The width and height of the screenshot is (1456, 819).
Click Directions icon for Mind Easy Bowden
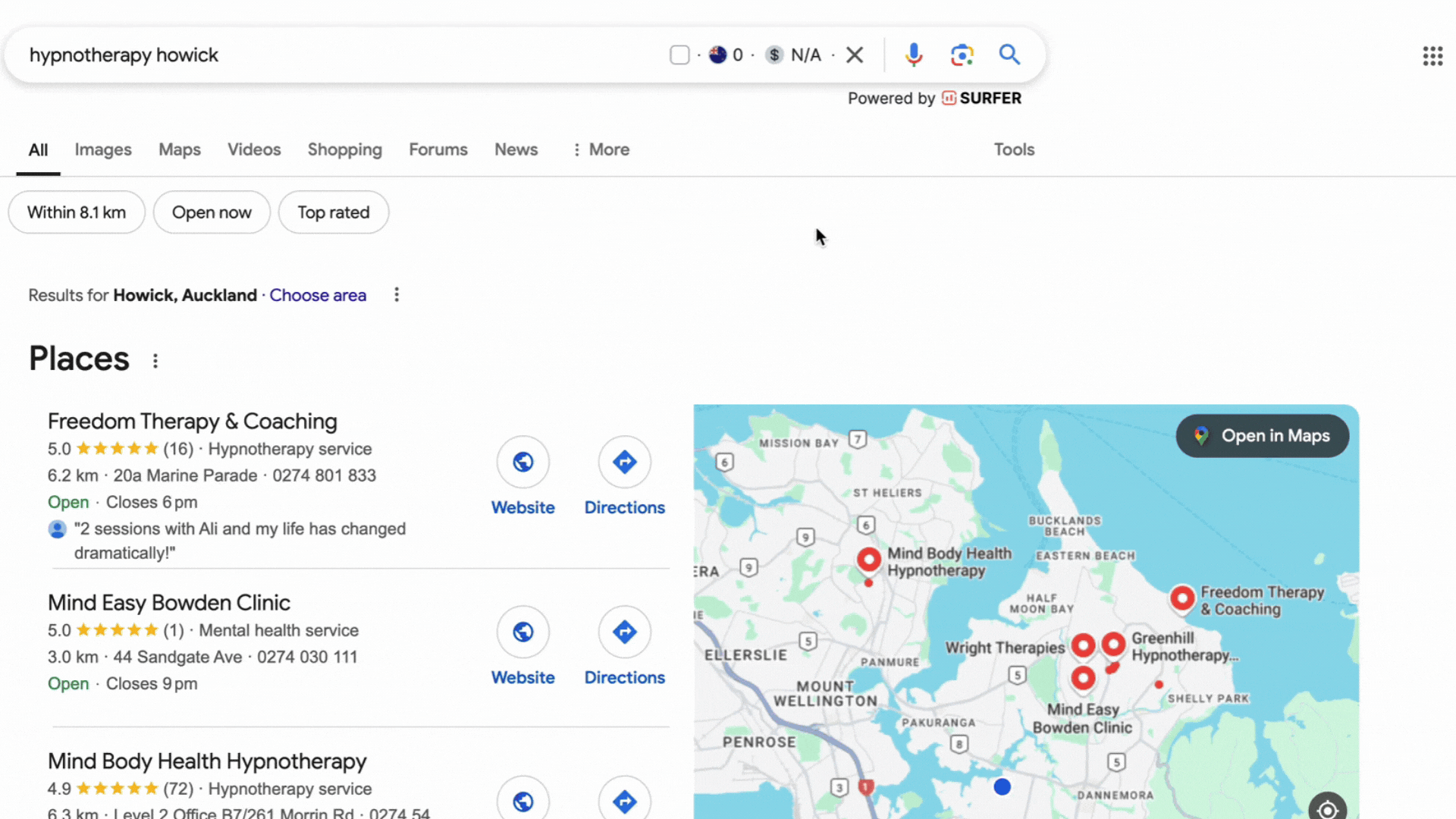pos(625,632)
